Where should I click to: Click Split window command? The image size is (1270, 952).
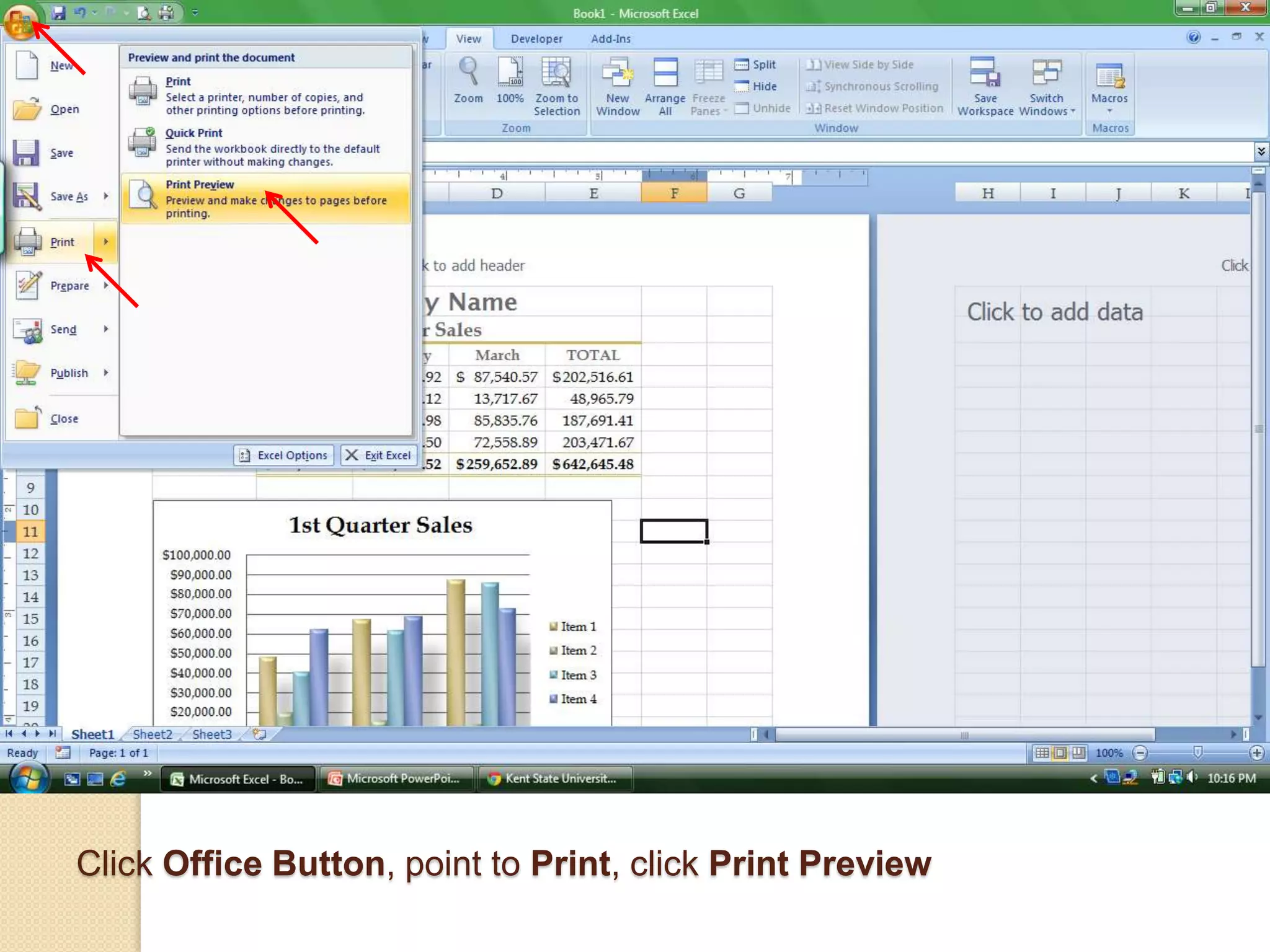(x=755, y=64)
